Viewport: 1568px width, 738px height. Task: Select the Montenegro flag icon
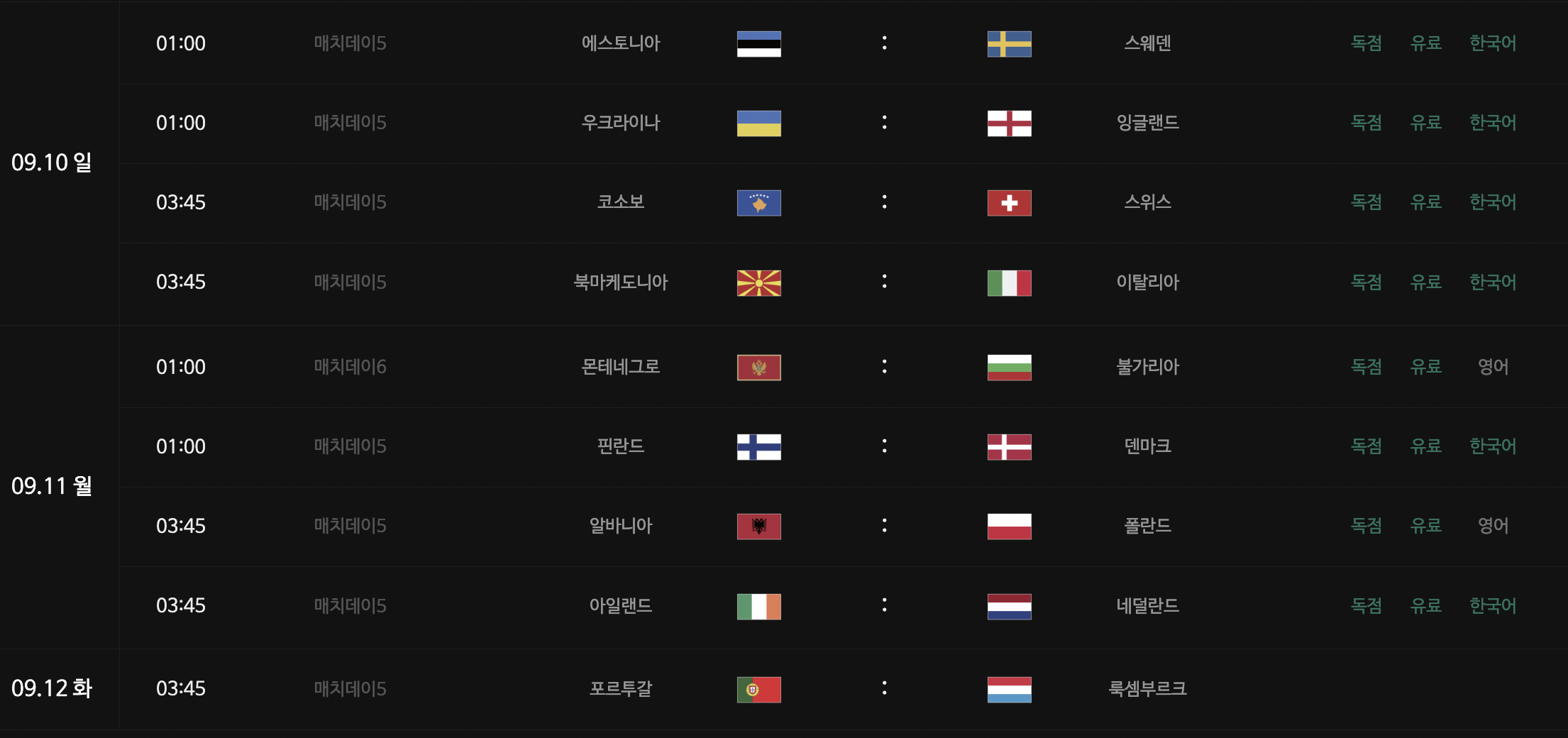click(x=758, y=368)
